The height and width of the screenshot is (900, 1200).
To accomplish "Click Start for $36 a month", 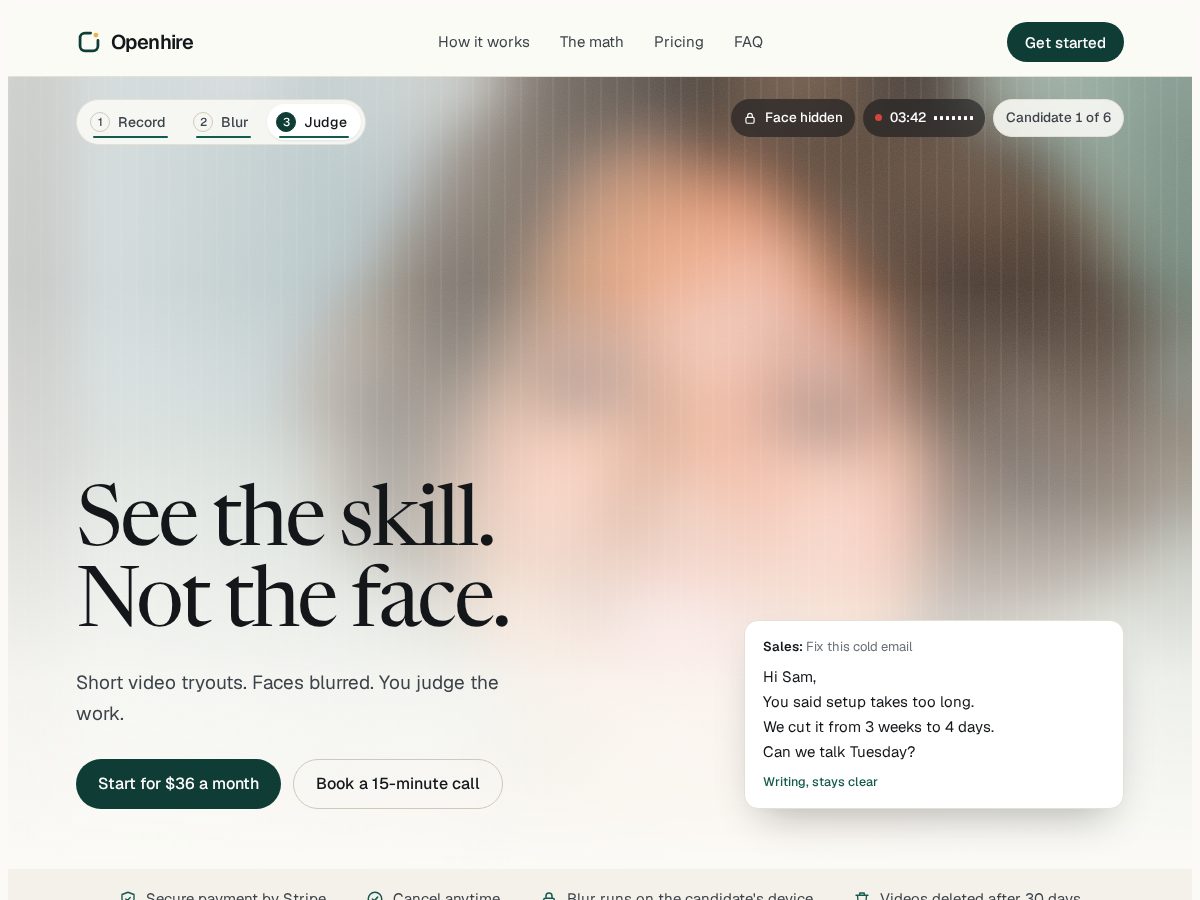I will coord(178,784).
